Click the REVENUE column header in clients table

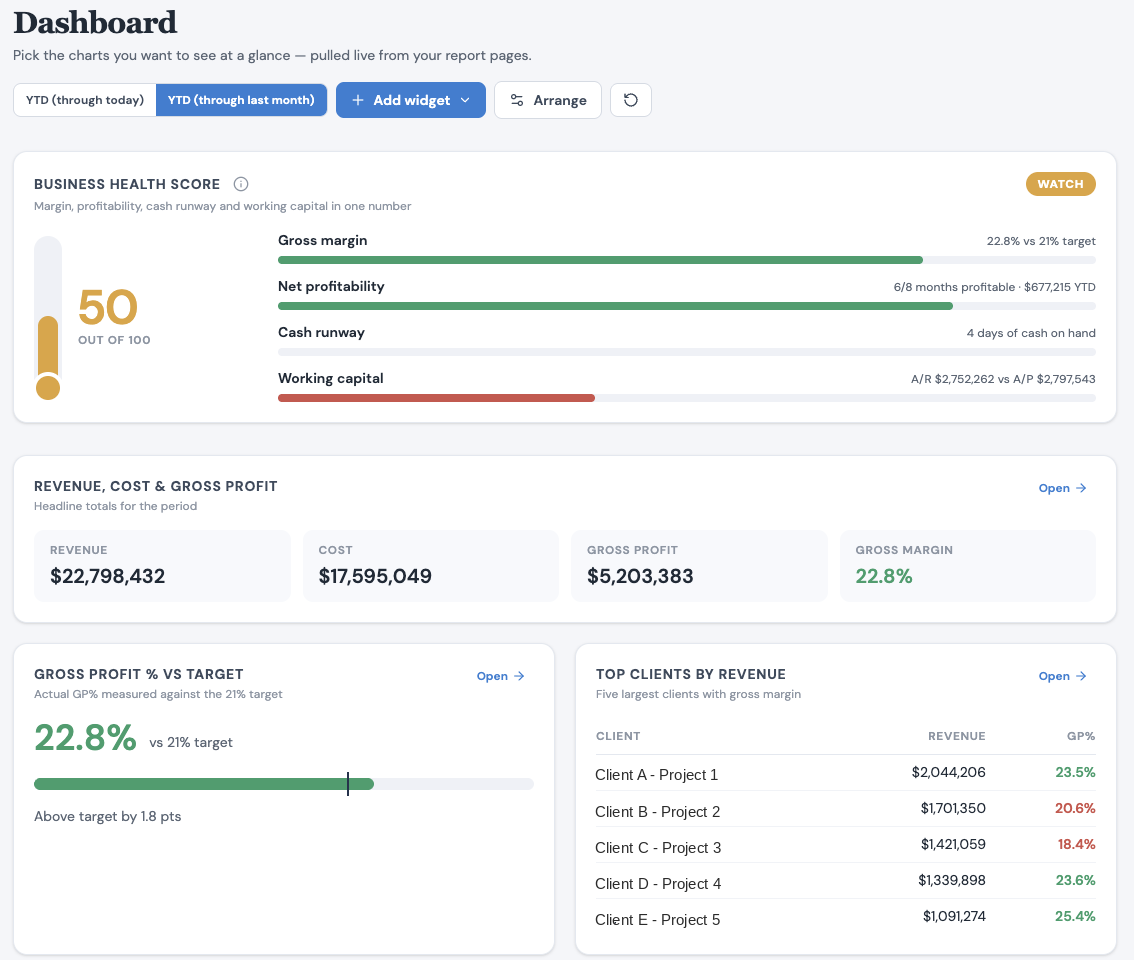[x=956, y=736]
